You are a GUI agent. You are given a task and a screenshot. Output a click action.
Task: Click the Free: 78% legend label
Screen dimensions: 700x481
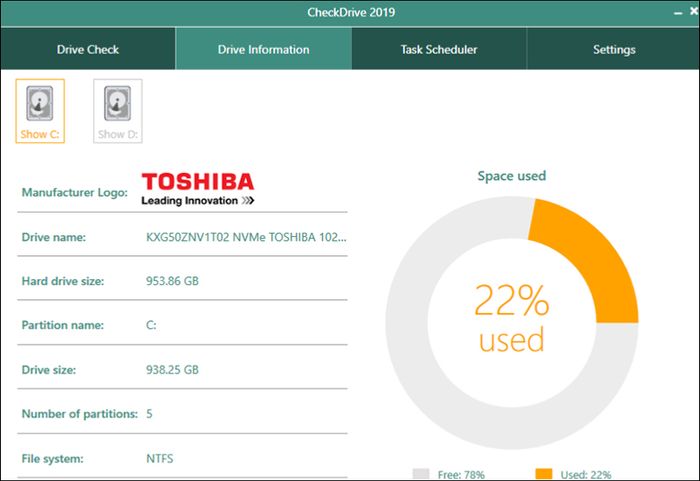point(461,474)
